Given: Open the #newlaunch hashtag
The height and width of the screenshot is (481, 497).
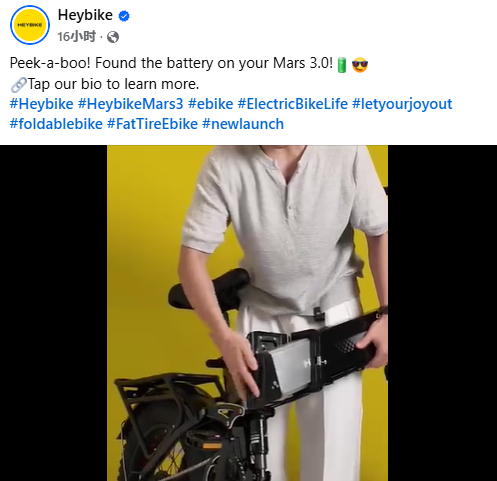Looking at the screenshot, I should point(243,124).
